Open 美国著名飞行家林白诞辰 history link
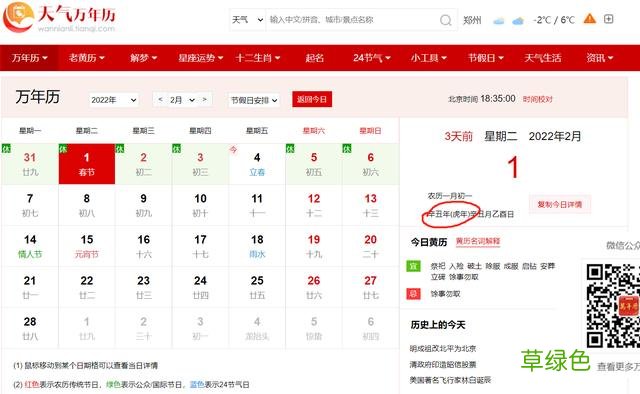640x394 pixels. pyautogui.click(x=450, y=380)
